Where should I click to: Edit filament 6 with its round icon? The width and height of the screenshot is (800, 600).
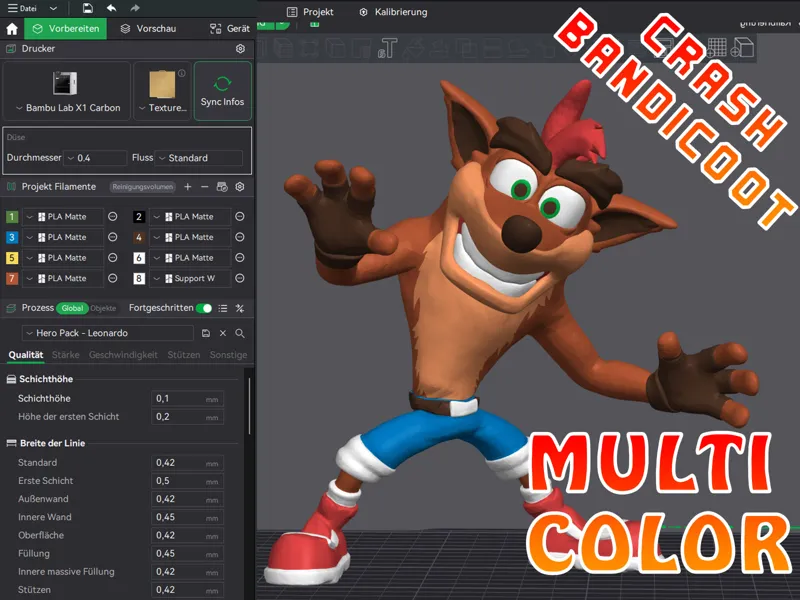tap(240, 258)
